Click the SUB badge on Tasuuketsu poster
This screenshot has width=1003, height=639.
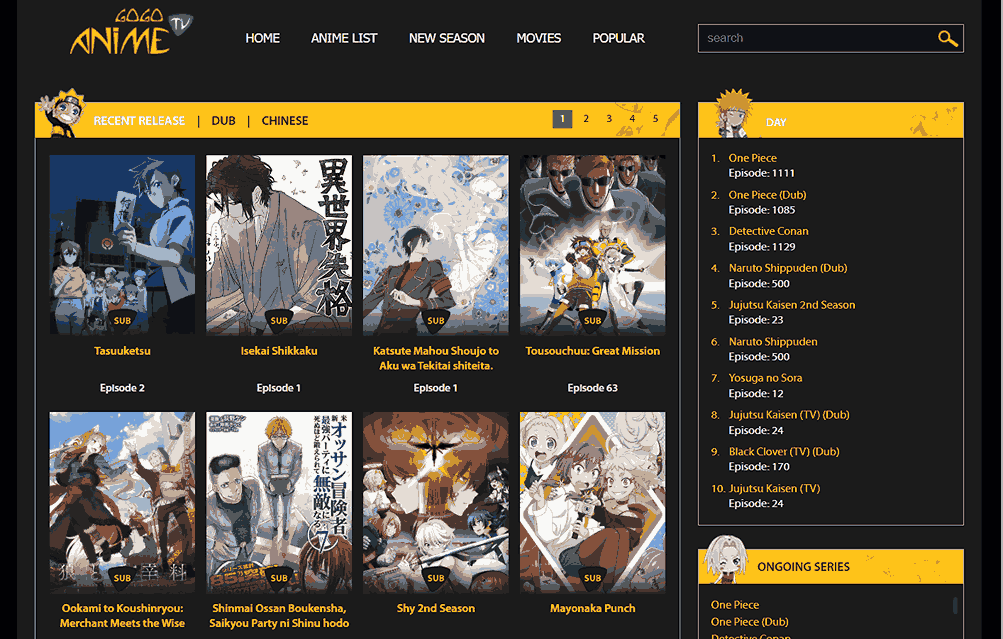pyautogui.click(x=122, y=321)
